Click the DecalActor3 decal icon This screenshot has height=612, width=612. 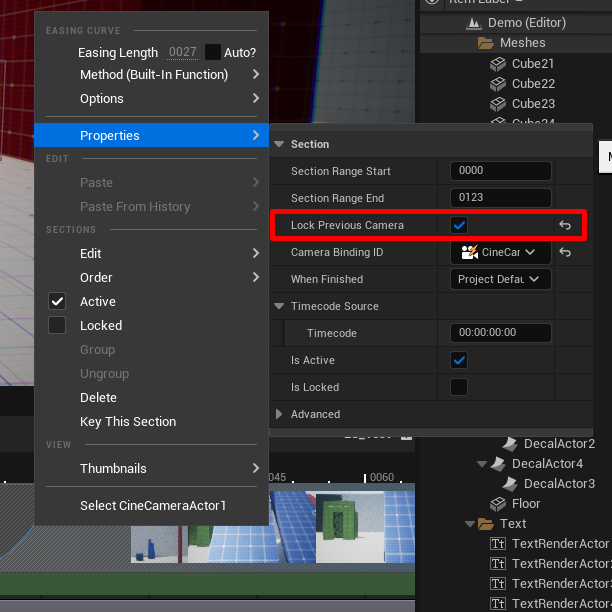tap(510, 484)
